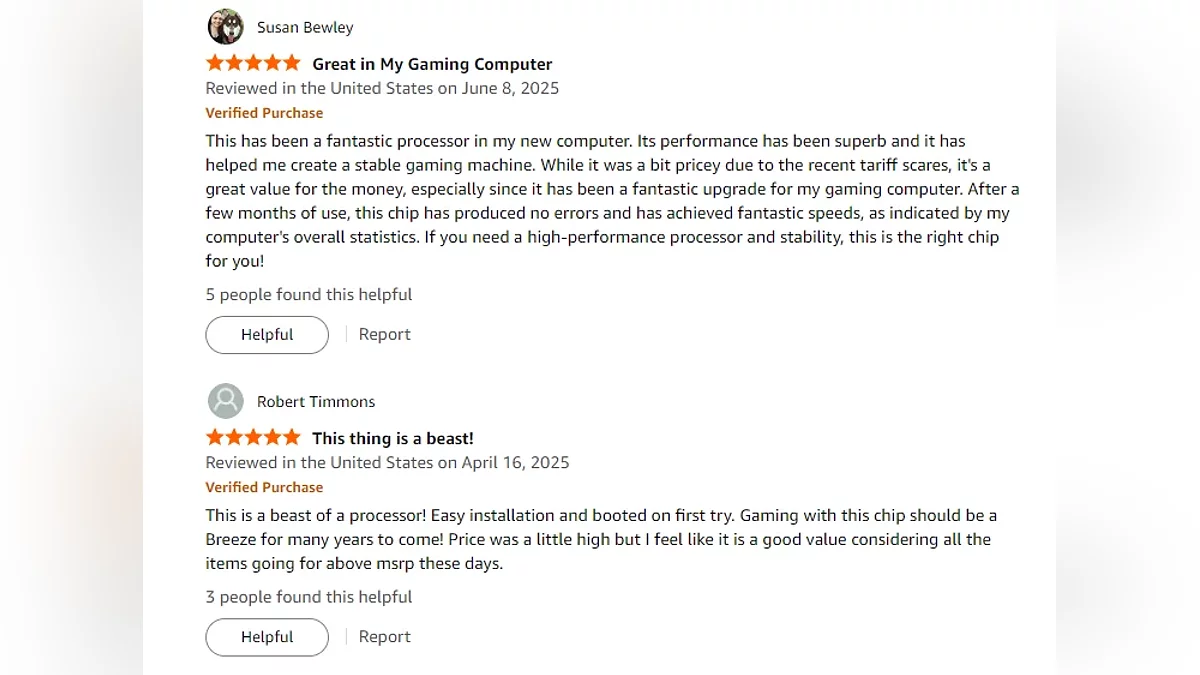Screen dimensions: 1200x675
Task: Mark Susan Bewley's review as Helpful
Action: click(x=267, y=335)
